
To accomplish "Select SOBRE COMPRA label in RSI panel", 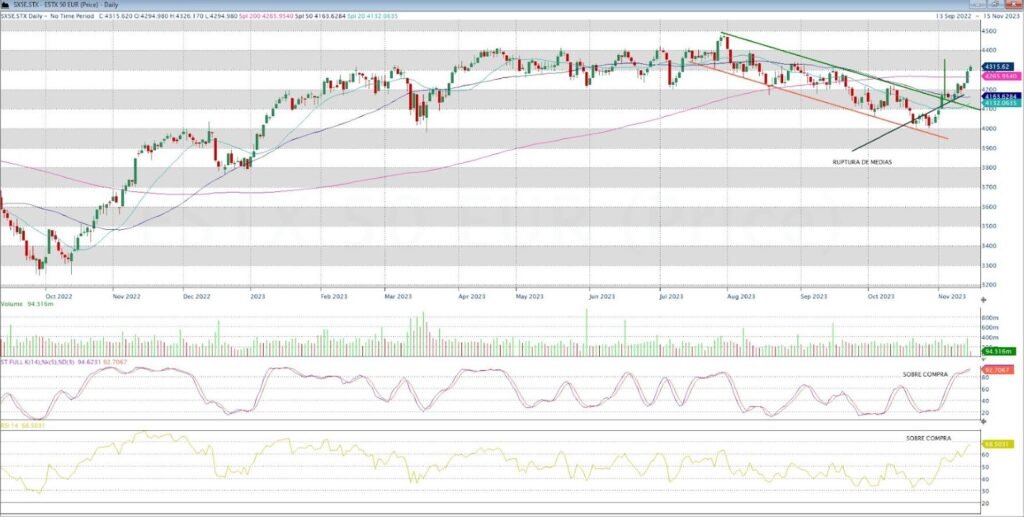I will (x=928, y=438).
